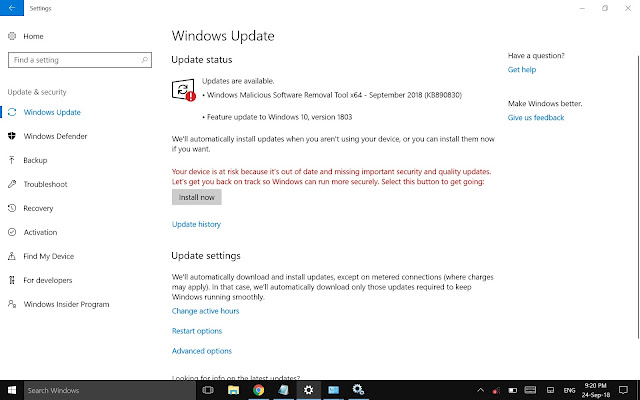The width and height of the screenshot is (640, 400).
Task: Select the Windows Update sync icon in sidebar
Action: [12, 112]
